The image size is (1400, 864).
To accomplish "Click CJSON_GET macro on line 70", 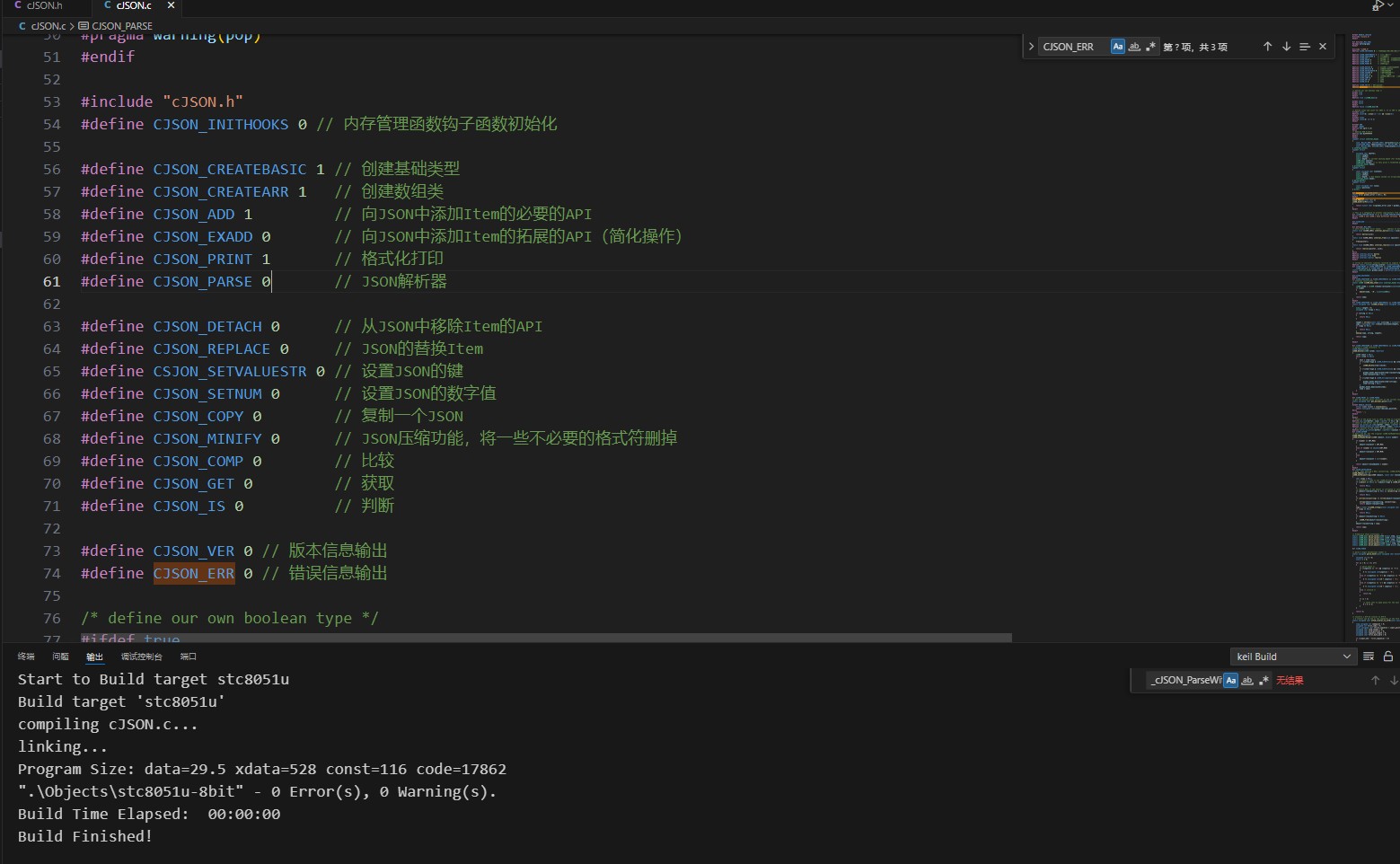I will click(194, 483).
